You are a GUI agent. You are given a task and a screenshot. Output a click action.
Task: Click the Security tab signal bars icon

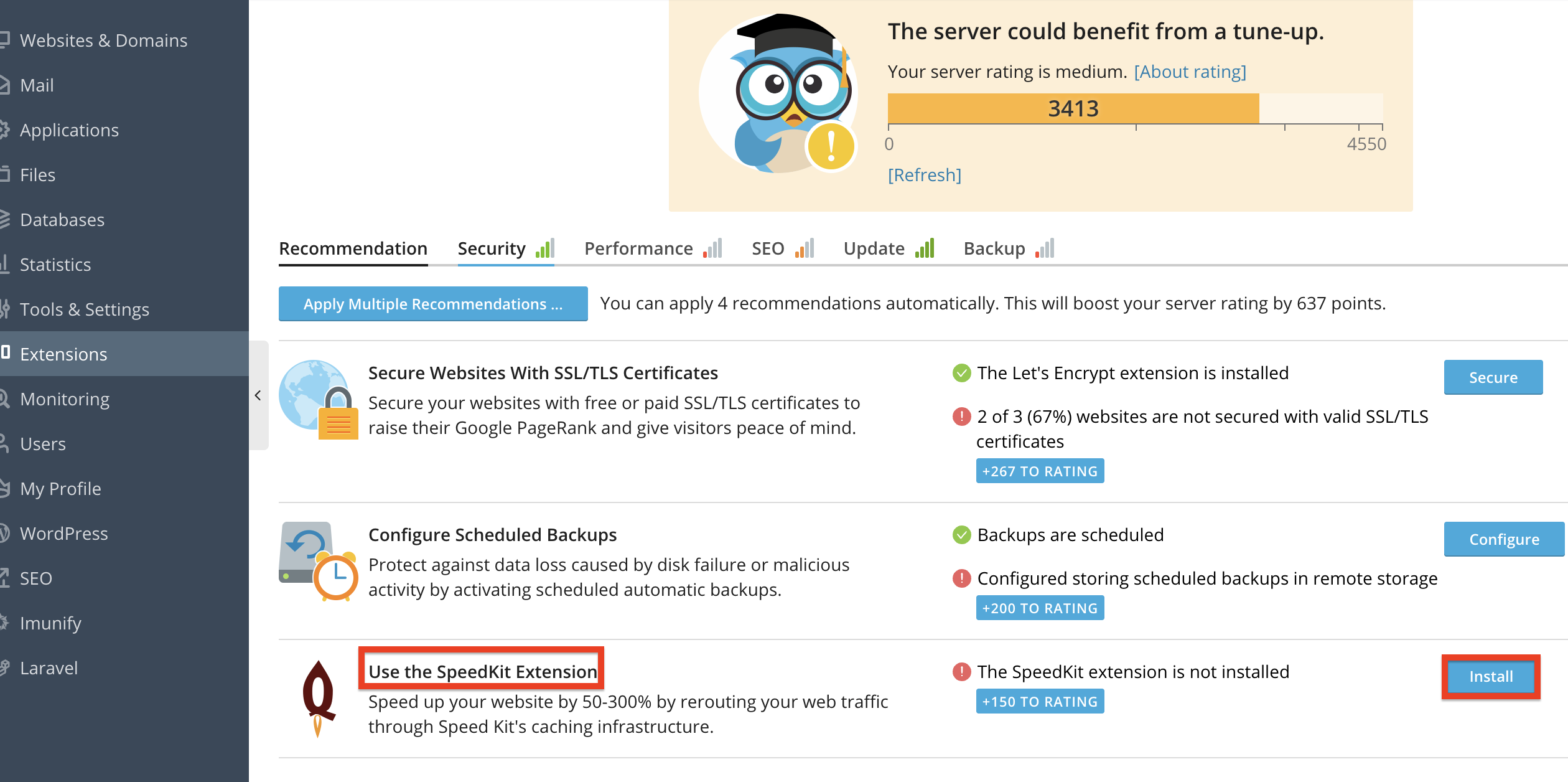pyautogui.click(x=545, y=248)
